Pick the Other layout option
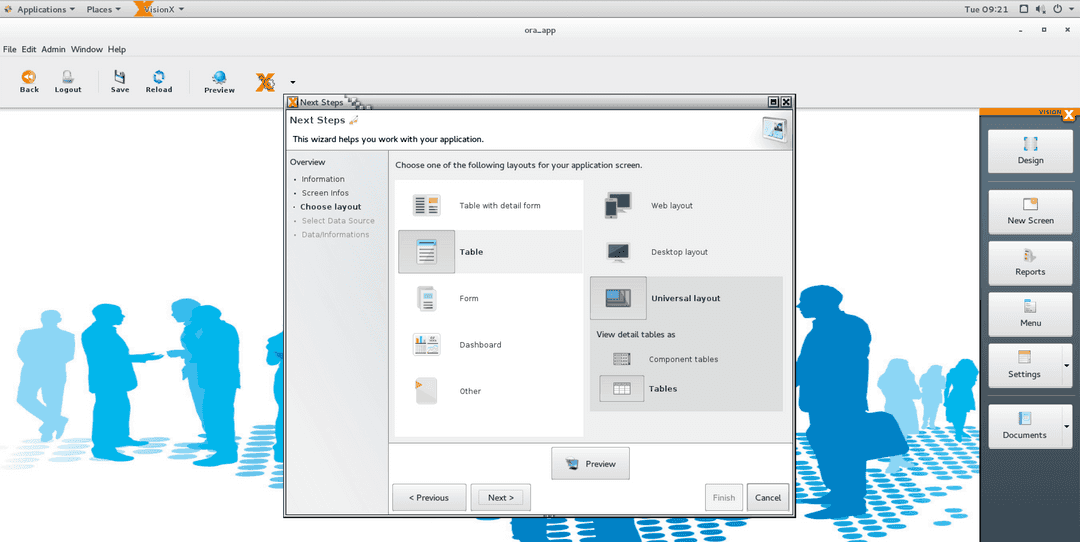Screen dimensions: 1080x542 pyautogui.click(x=427, y=391)
